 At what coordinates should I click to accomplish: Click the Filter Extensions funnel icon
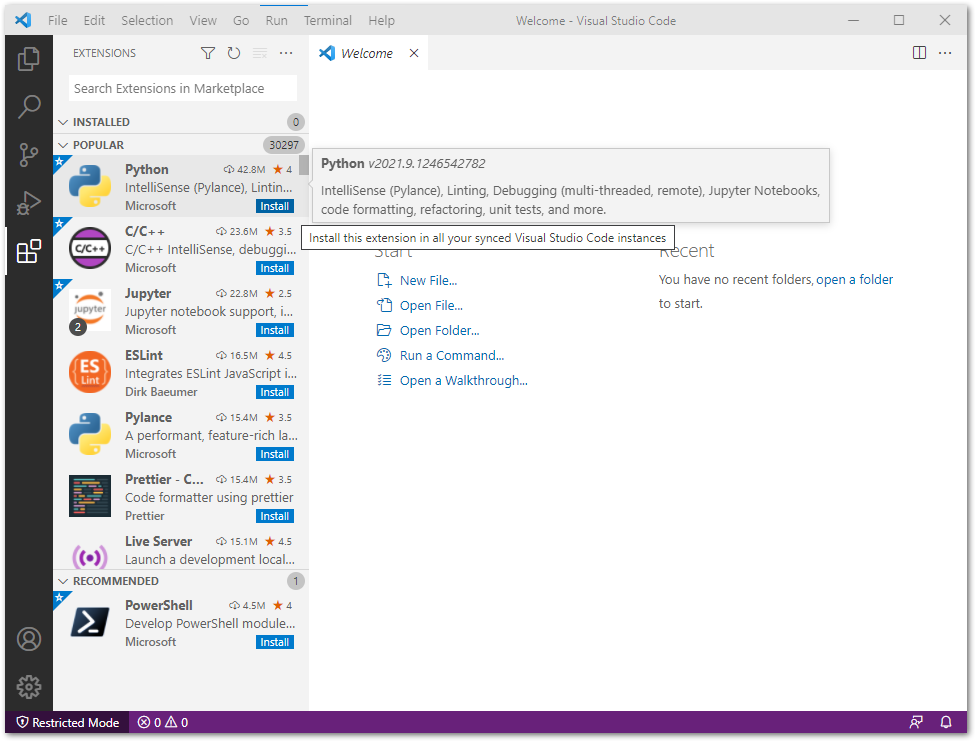(208, 53)
